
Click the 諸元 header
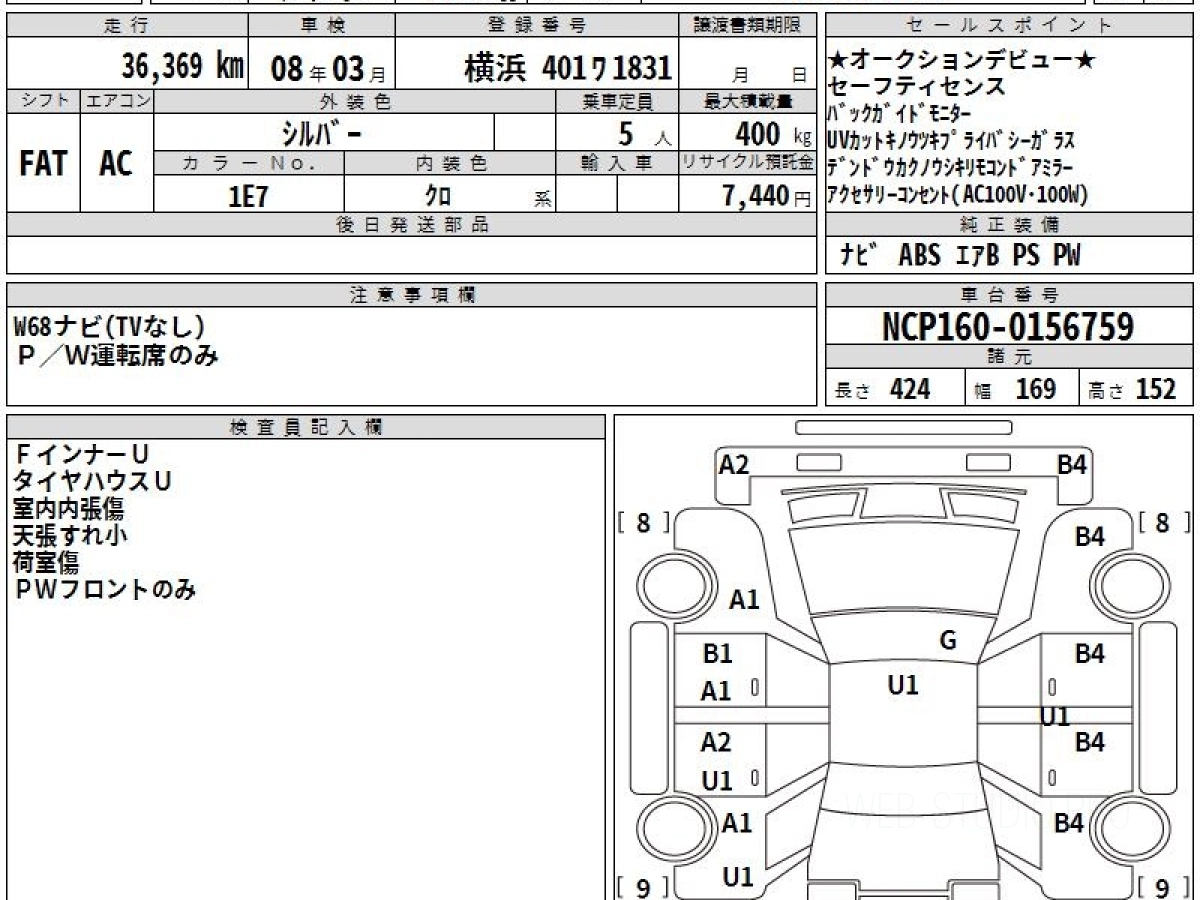point(1010,357)
